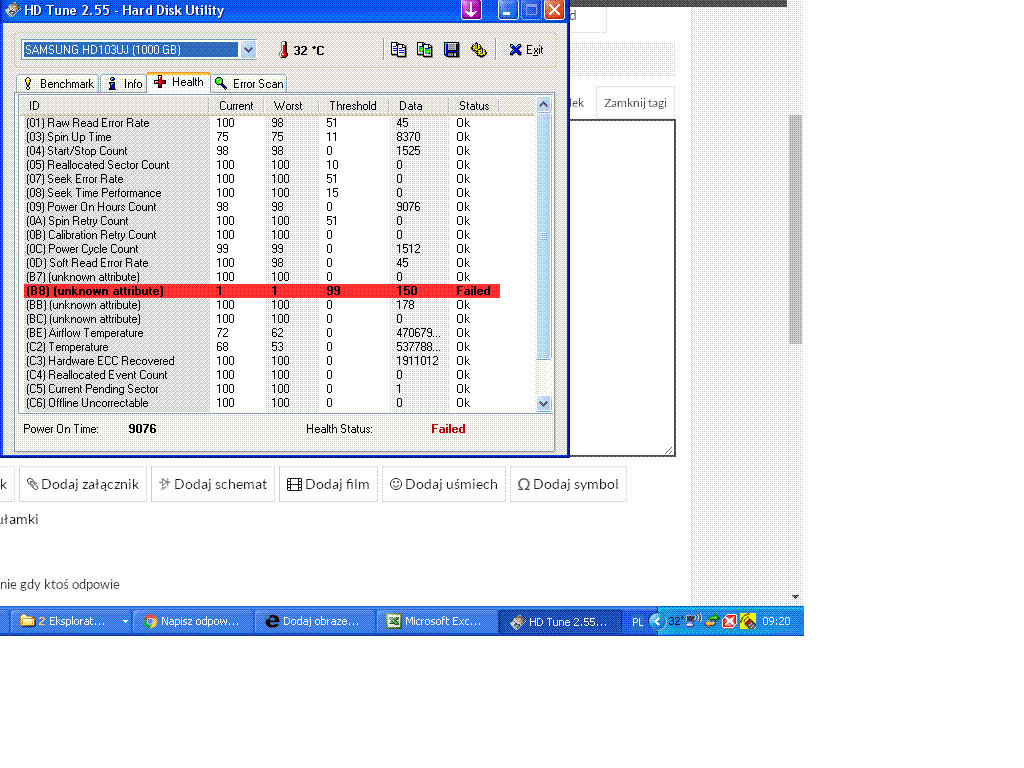The image size is (1024, 768).
Task: Click the Threshold column header
Action: [x=353, y=106]
